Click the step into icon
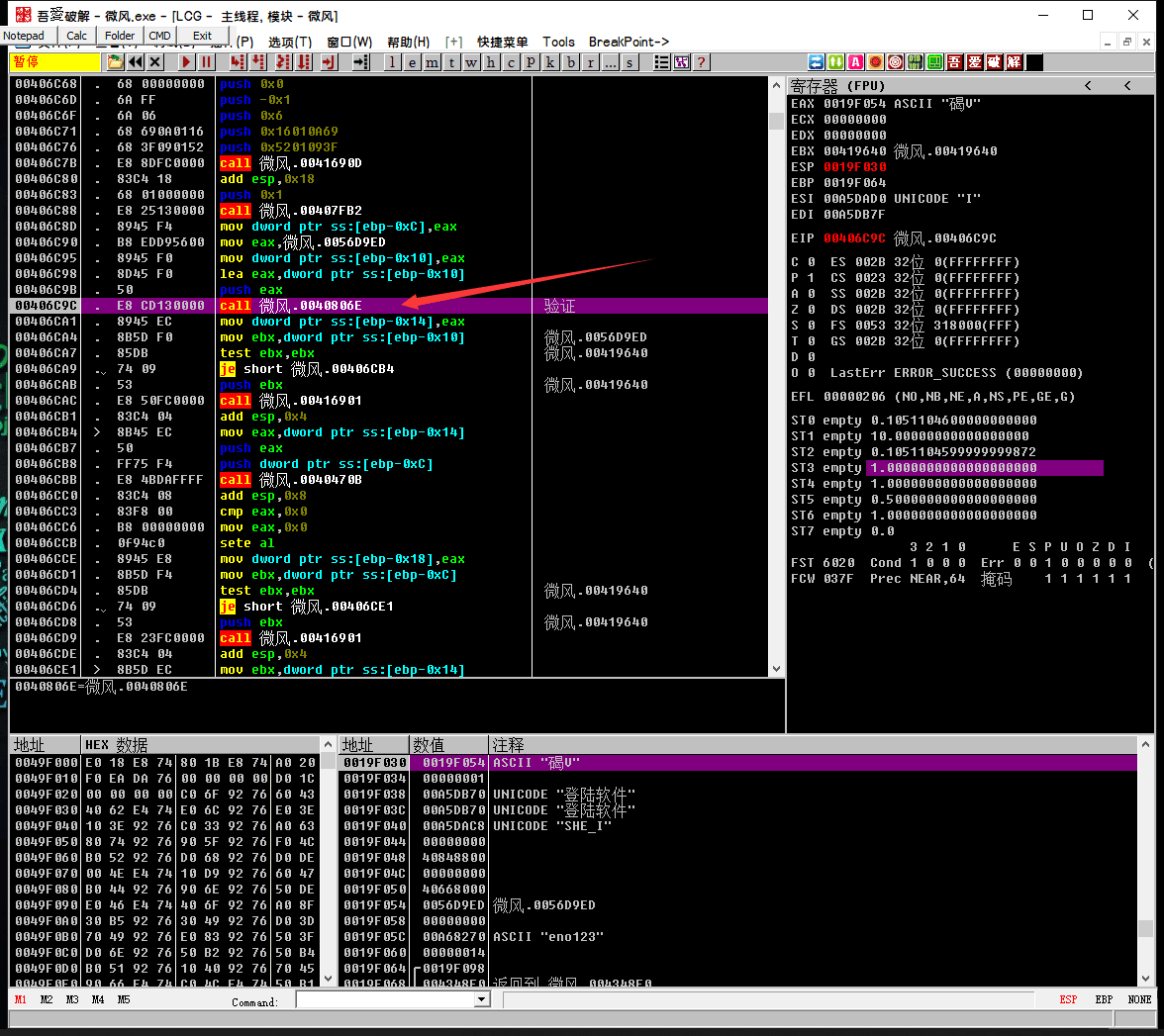1164x1036 pixels. [x=238, y=62]
